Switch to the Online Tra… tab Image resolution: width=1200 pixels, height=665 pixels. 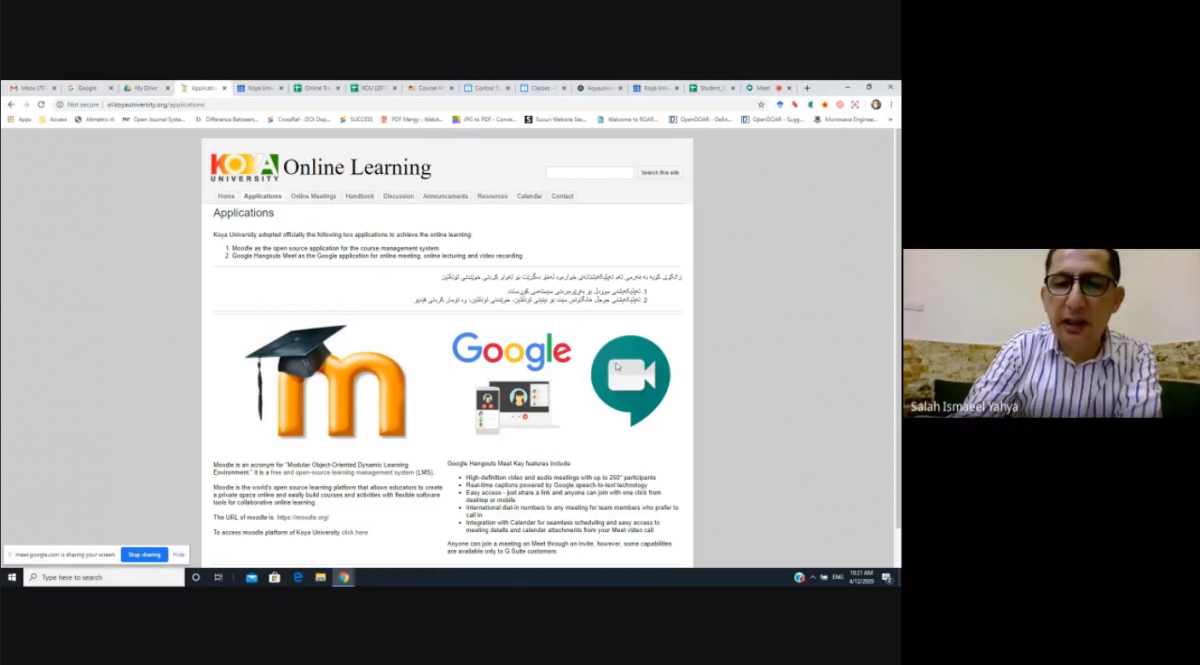(316, 88)
